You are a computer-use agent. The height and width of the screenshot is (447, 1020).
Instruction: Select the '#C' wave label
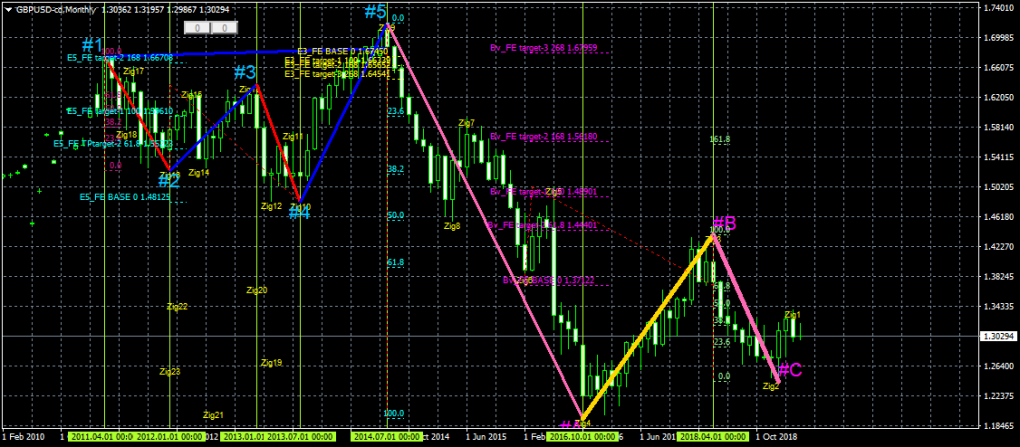click(790, 370)
